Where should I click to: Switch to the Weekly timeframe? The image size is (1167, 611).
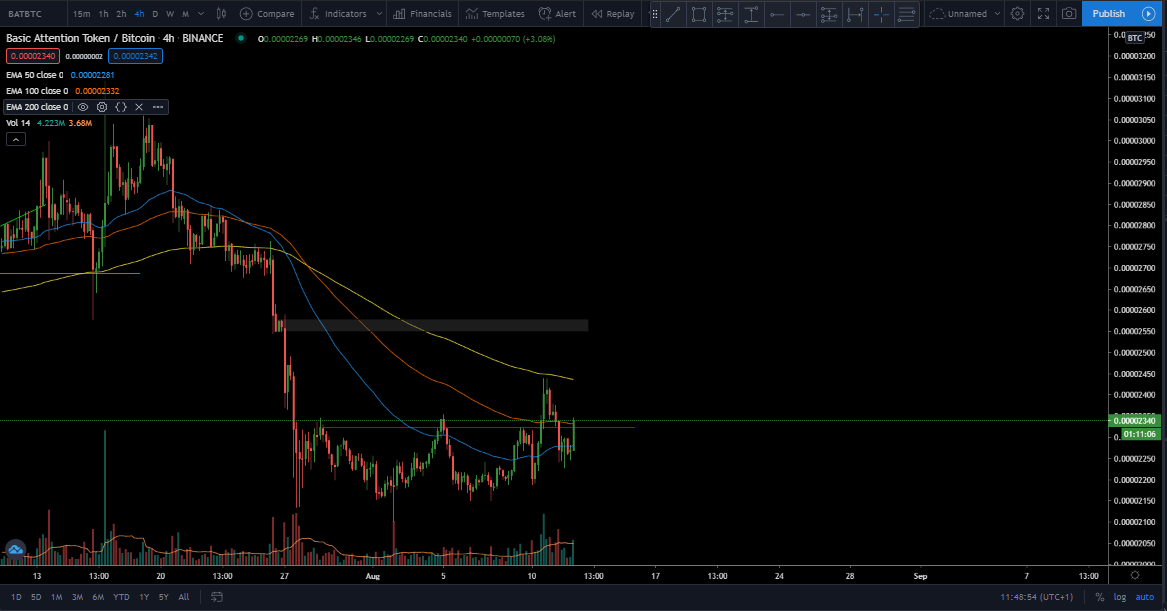170,13
